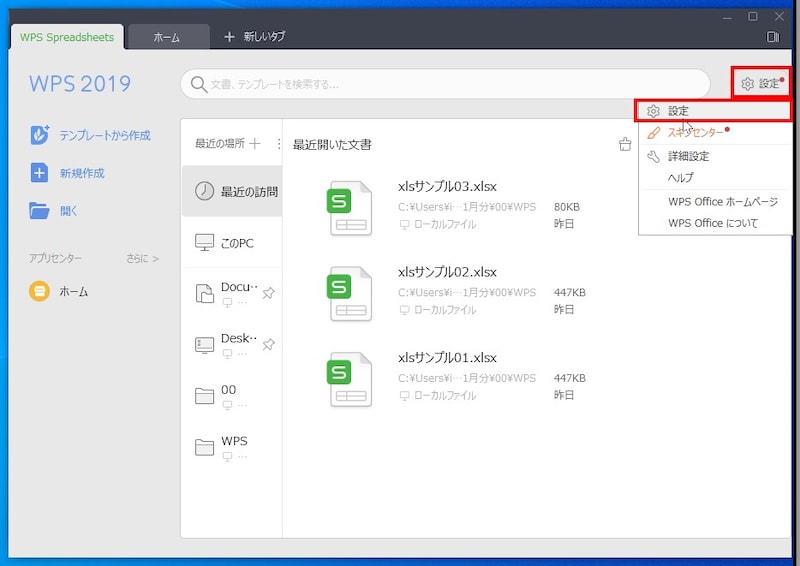Viewport: 800px width, 566px height.
Task: Open a 新しいタブ with plus button
Action: [254, 37]
